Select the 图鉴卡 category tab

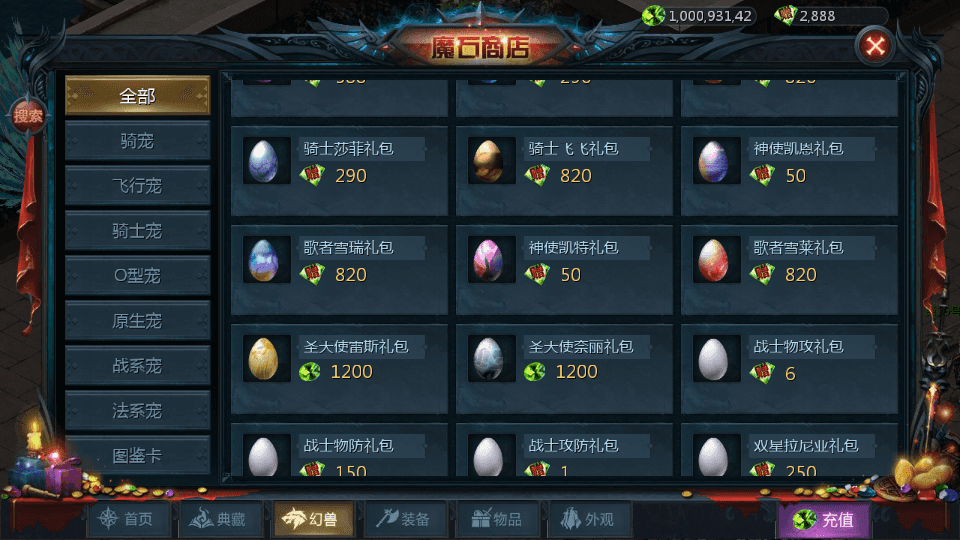pyautogui.click(x=137, y=456)
